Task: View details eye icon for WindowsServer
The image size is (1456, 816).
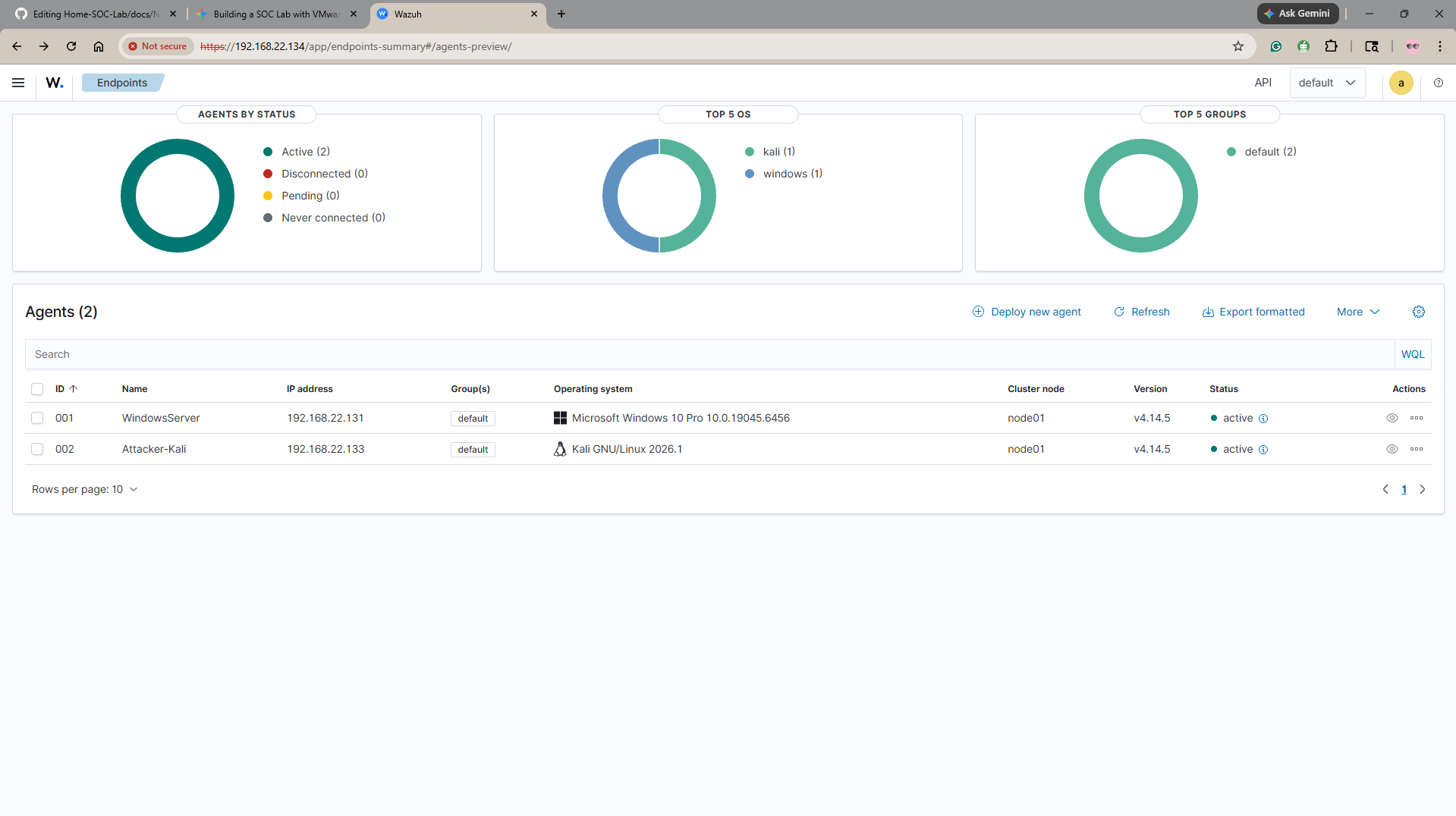Action: click(1392, 418)
